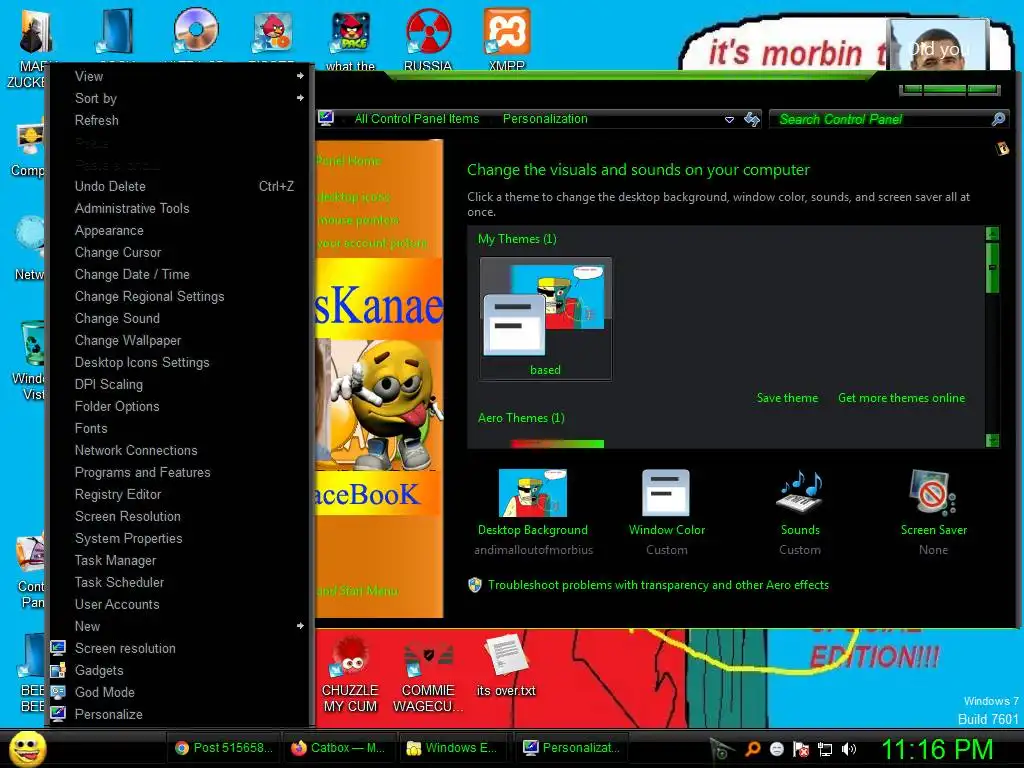
Task: Click the Save theme link
Action: (x=787, y=398)
